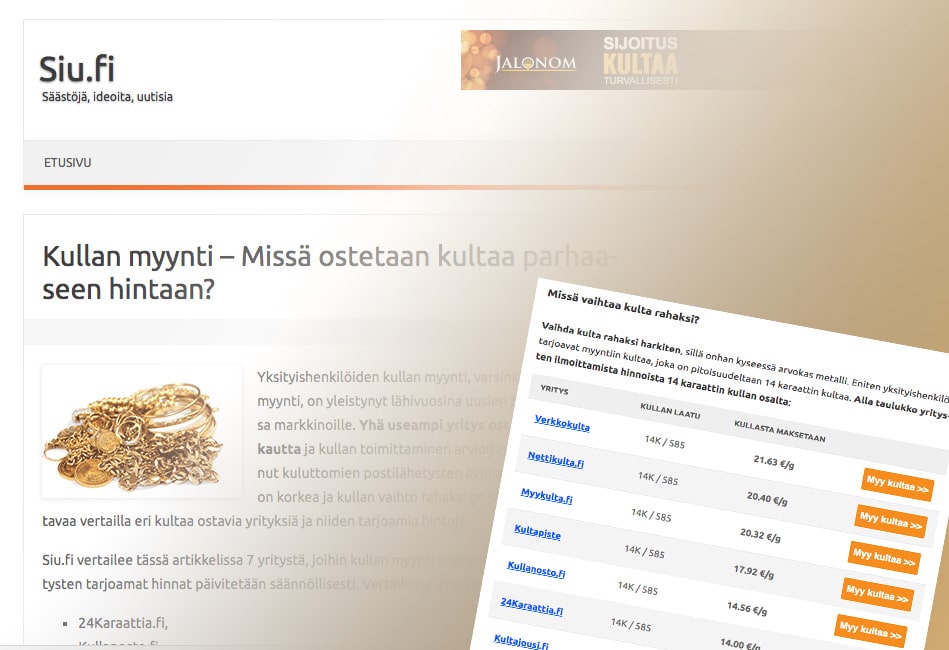Viewport: 949px width, 650px height.
Task: Click 'Myy kultaa' button for 20.32 €/g row
Action: [x=884, y=558]
